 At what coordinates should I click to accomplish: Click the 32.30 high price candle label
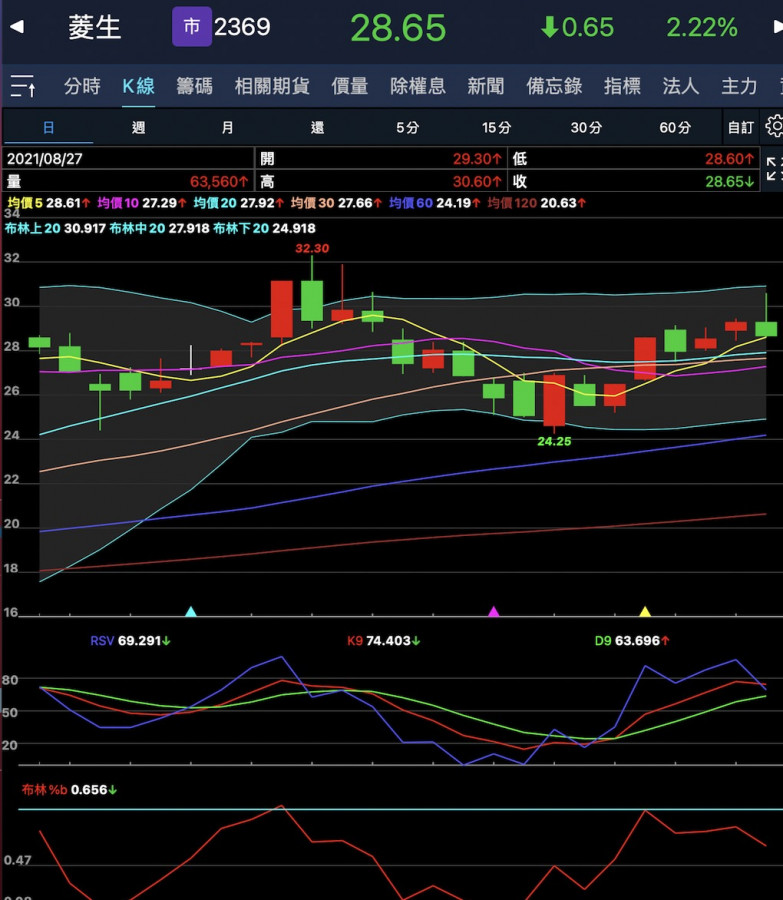(311, 248)
